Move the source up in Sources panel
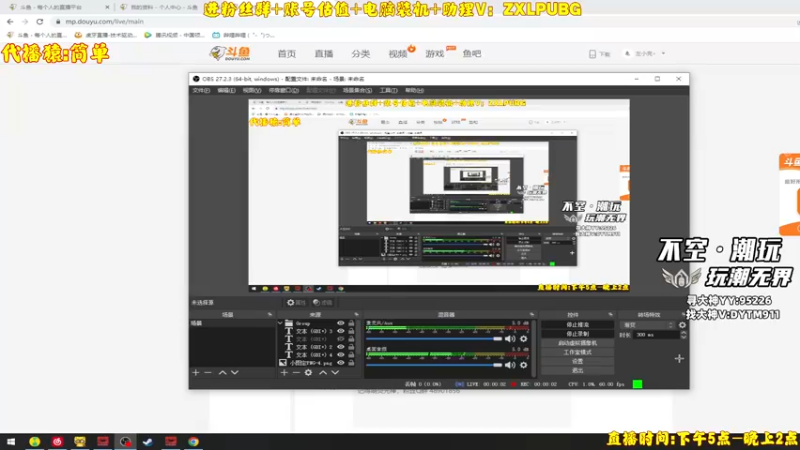 click(x=323, y=372)
